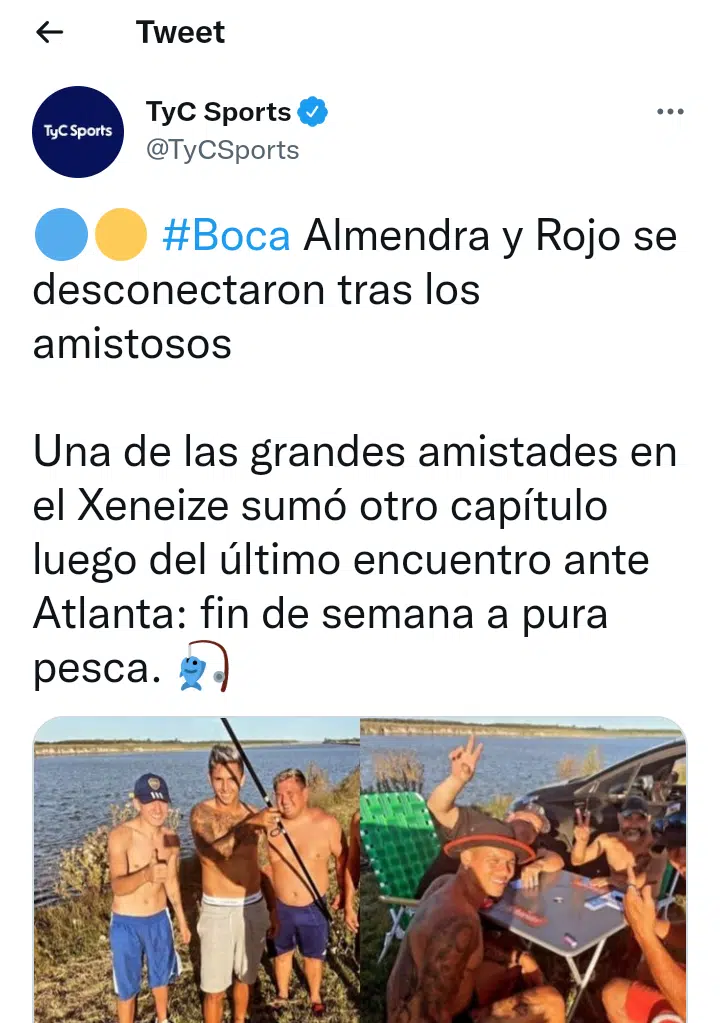Viewport: 720px width, 1023px height.
Task: Click the word 'amistosos' in the tweet
Action: (132, 344)
